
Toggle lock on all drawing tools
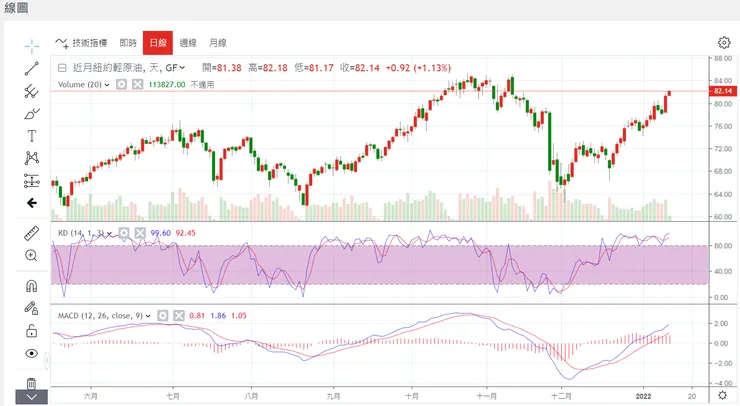click(x=31, y=331)
